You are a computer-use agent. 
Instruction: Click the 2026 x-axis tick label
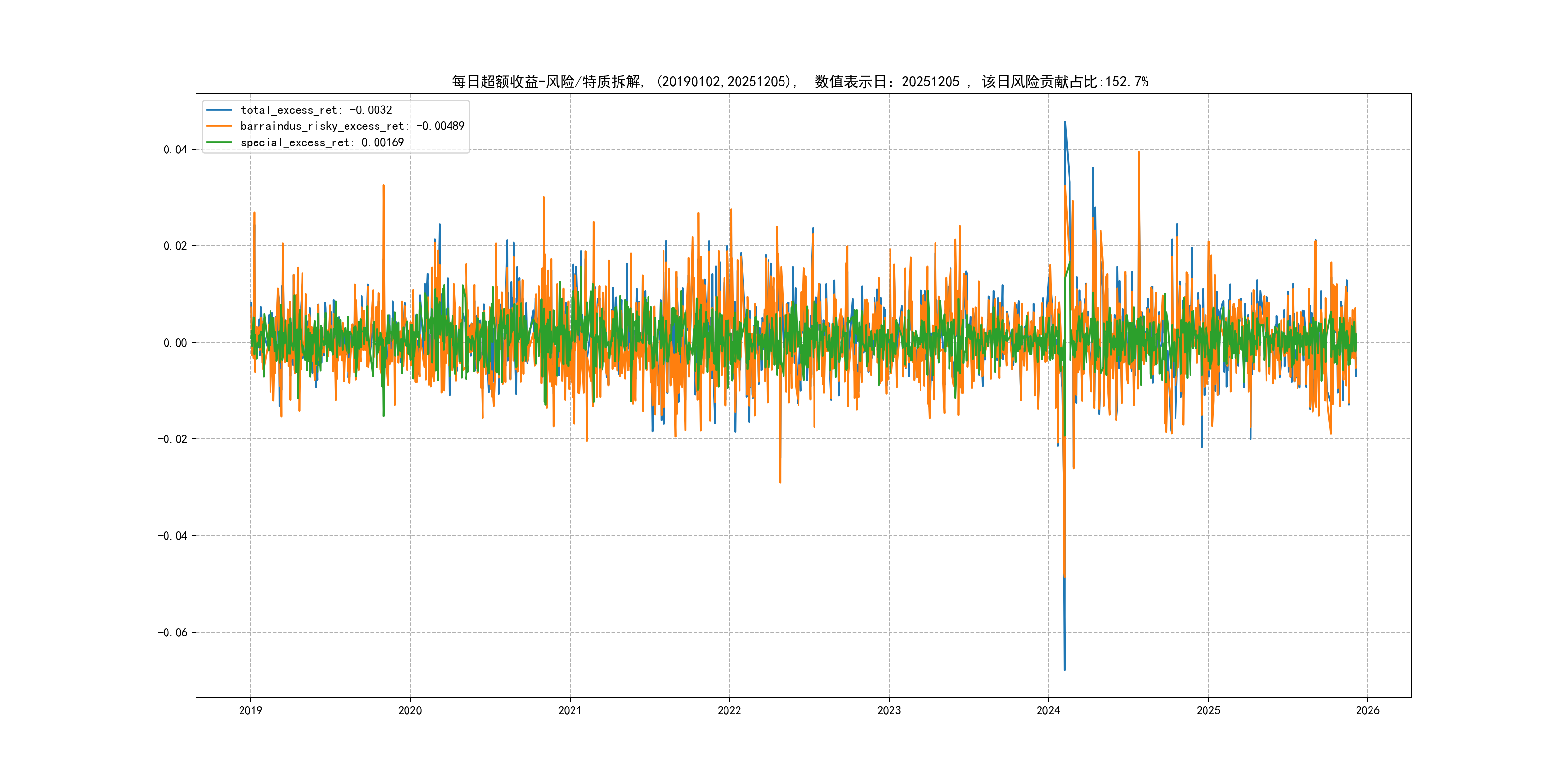click(x=1368, y=710)
